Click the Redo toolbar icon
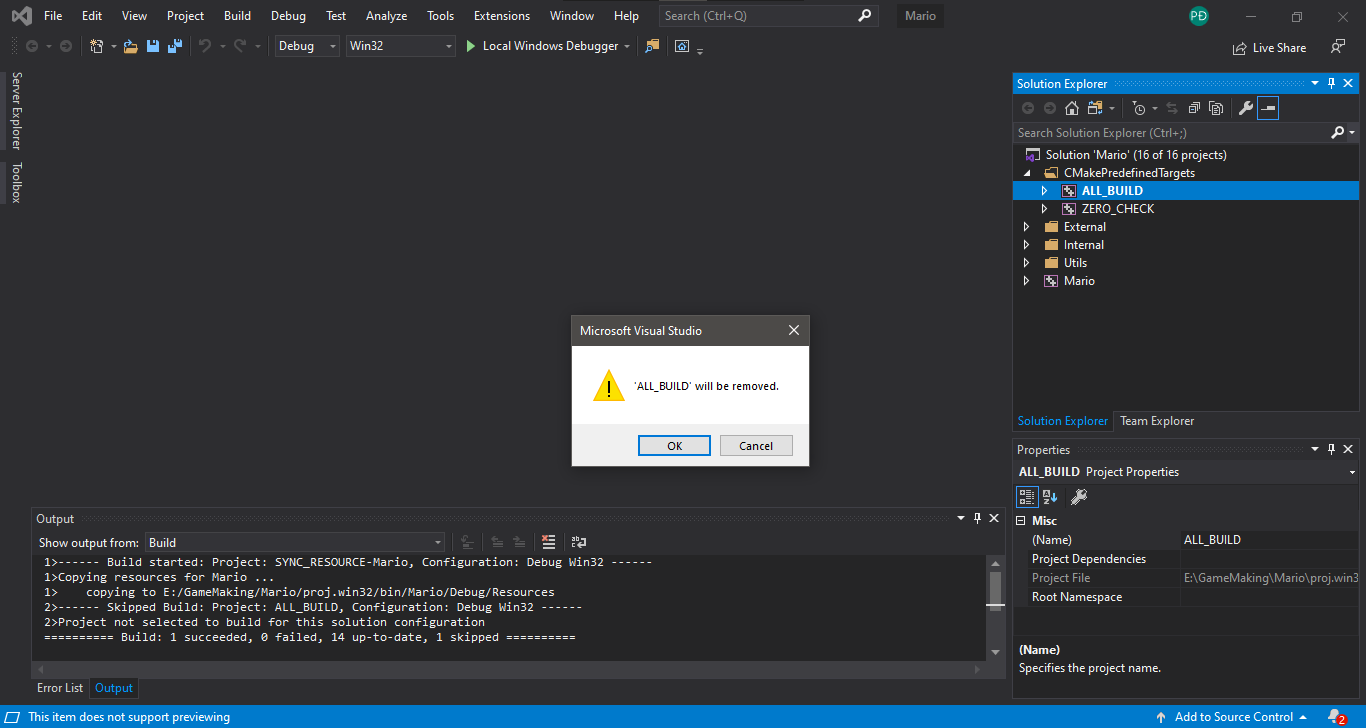The width and height of the screenshot is (1366, 728). (240, 46)
